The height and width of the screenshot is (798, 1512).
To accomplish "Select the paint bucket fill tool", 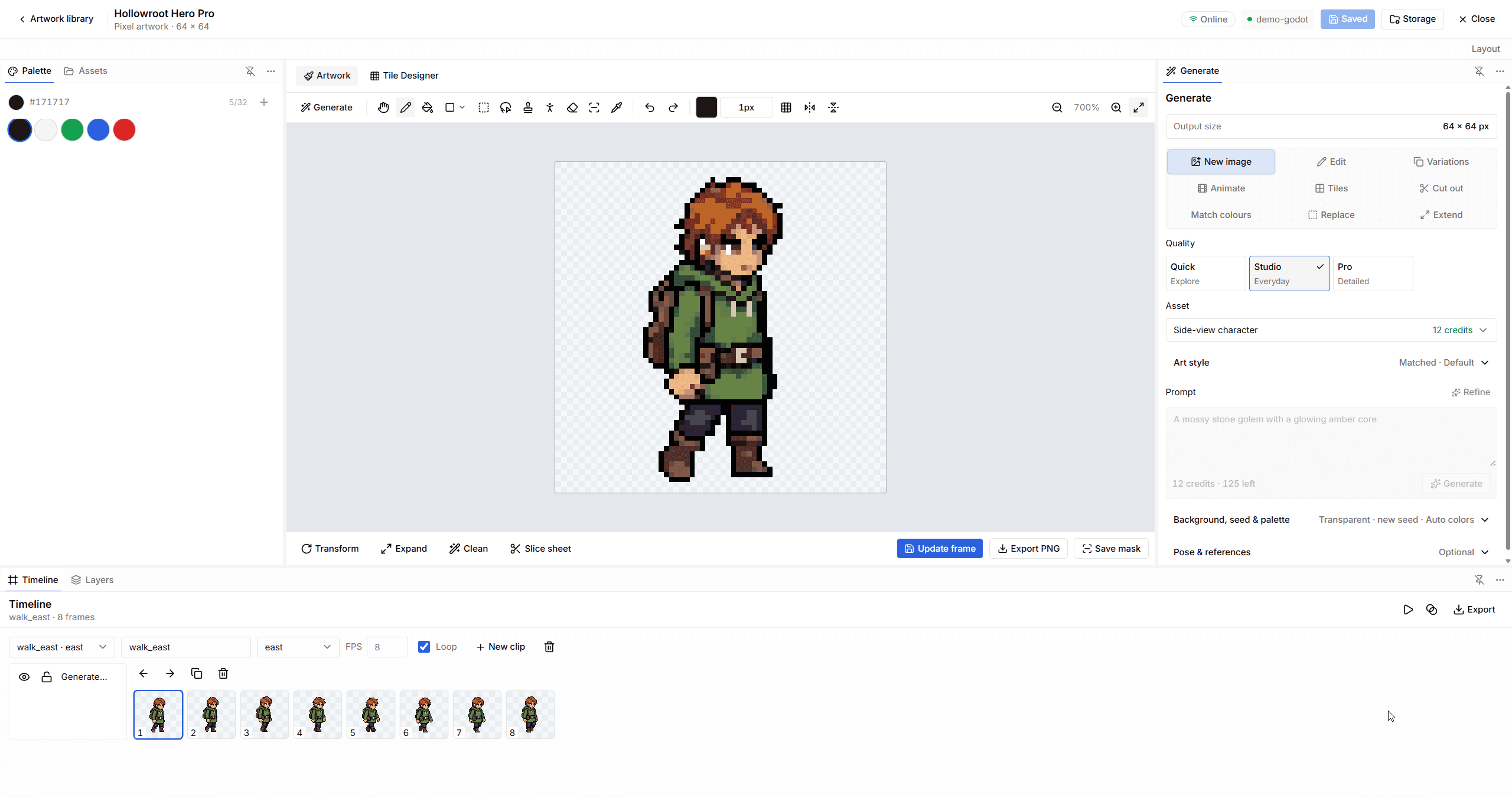I will [x=428, y=108].
